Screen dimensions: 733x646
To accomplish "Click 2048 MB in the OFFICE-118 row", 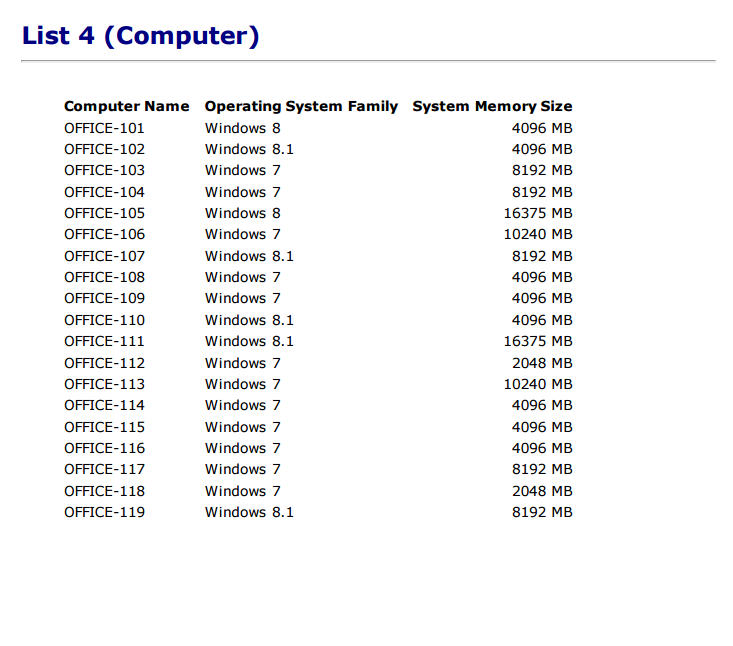I will point(542,491).
